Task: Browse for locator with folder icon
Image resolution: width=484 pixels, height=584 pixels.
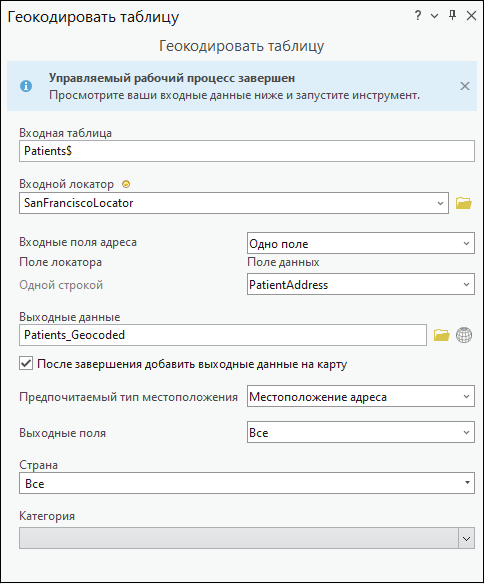Action: pos(464,203)
